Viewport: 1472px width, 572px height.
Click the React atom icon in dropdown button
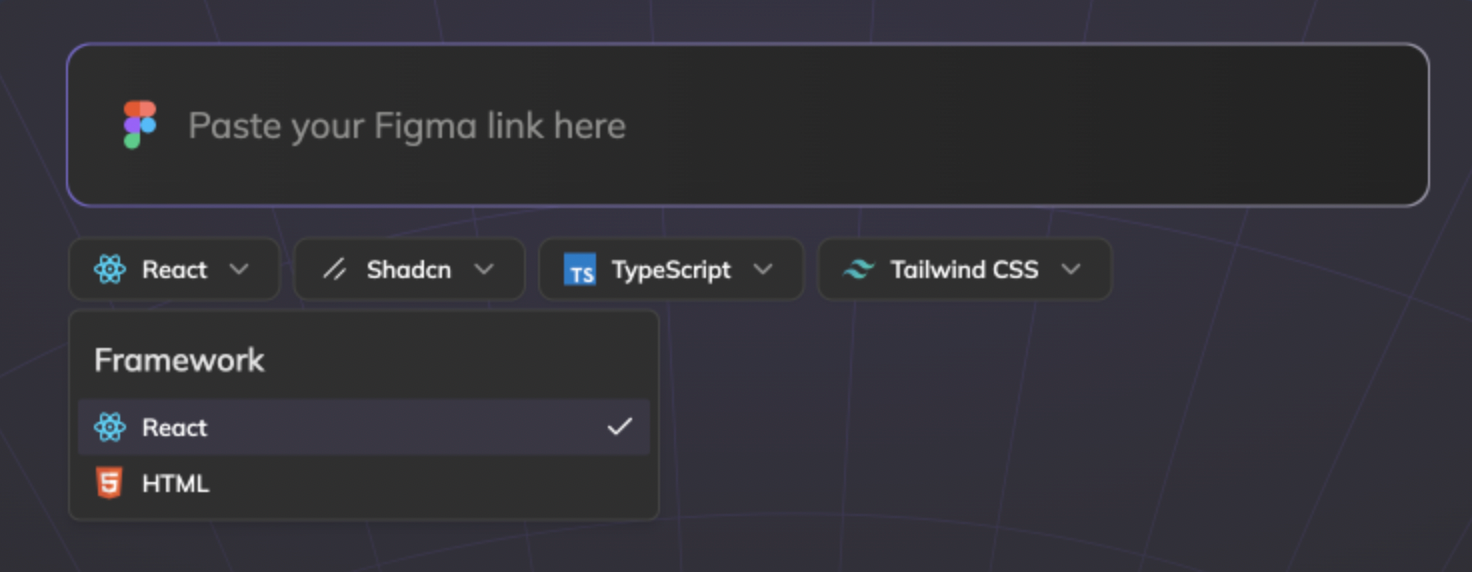tap(110, 269)
